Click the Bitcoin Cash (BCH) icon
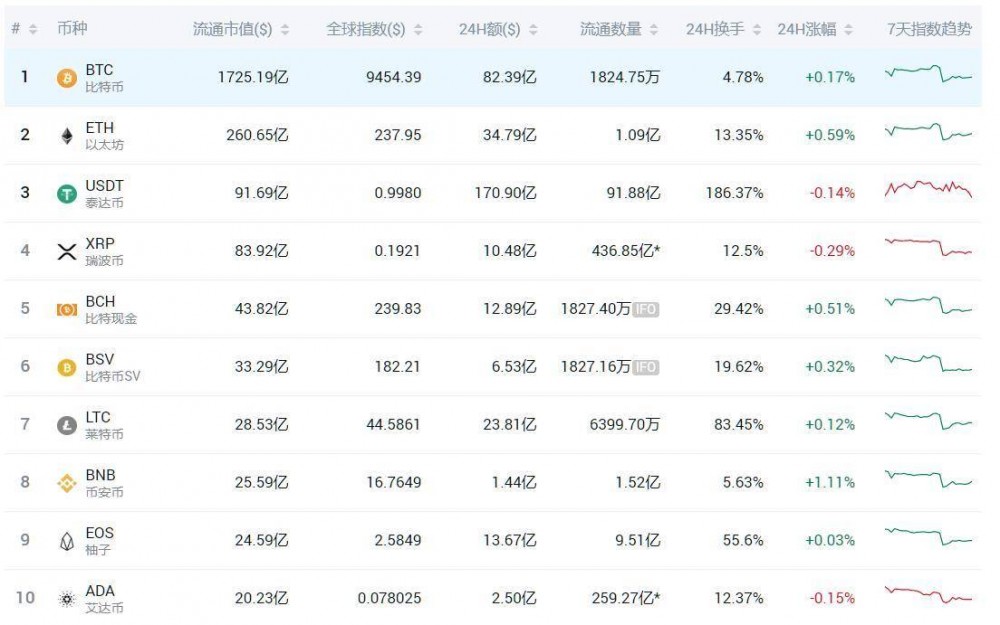 click(x=67, y=310)
